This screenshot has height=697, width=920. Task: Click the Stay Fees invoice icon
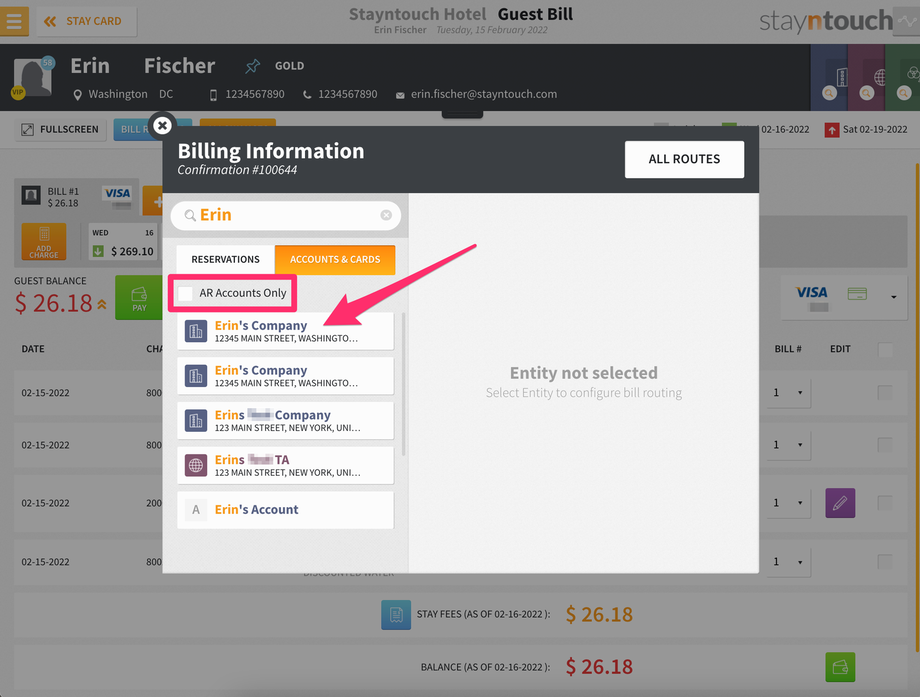(x=396, y=615)
